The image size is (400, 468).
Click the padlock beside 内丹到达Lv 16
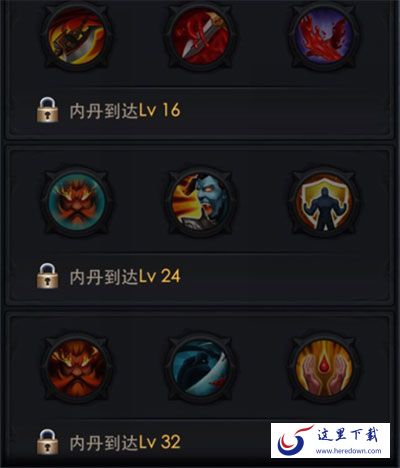48,110
